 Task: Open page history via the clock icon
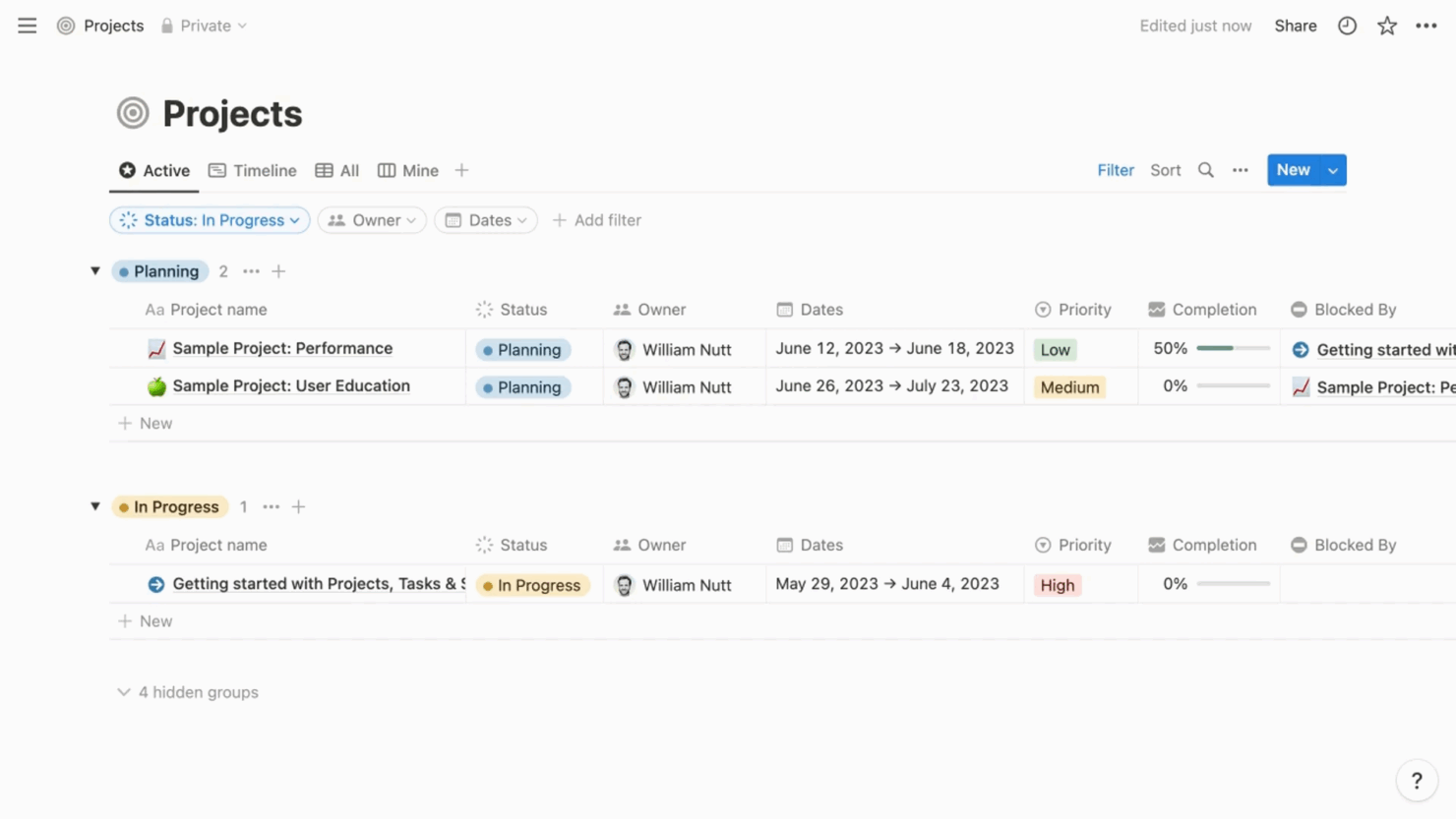1347,26
